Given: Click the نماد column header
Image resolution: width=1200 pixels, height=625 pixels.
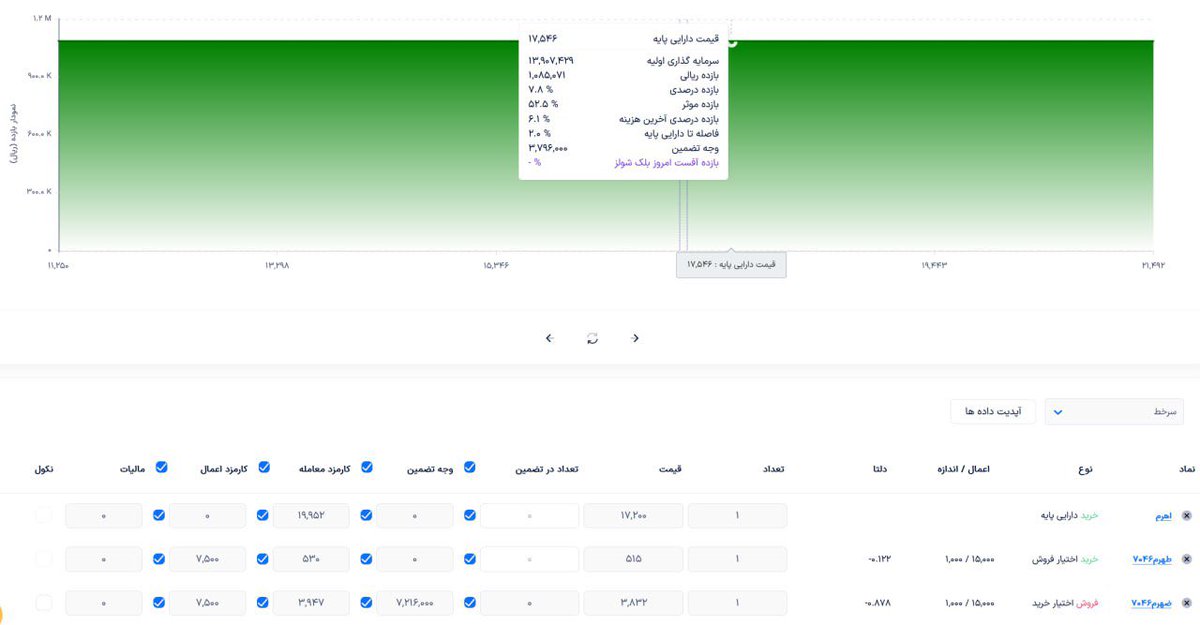Looking at the screenshot, I should (1186, 468).
